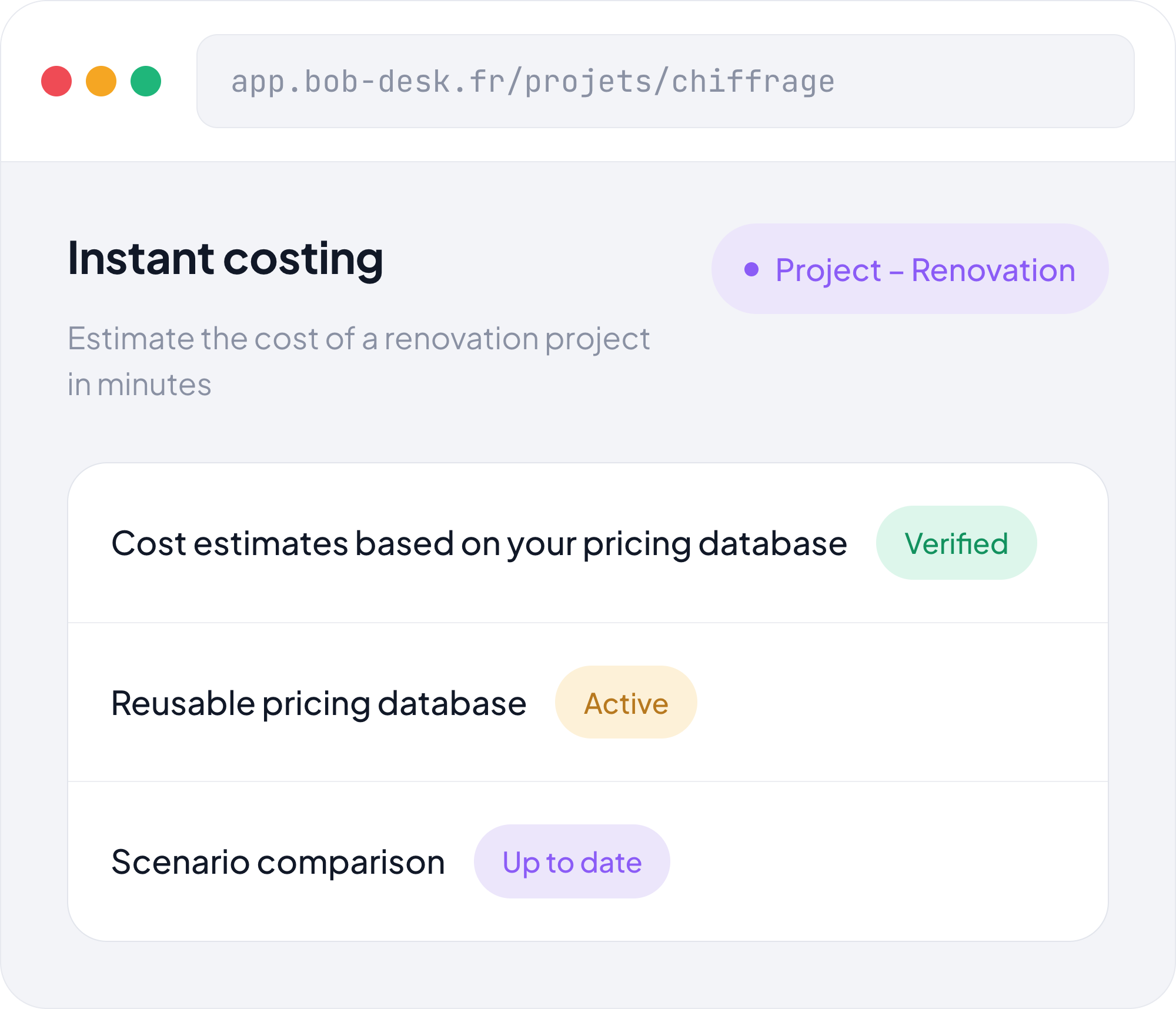Open the Scenario comparison row
This screenshot has width=1176, height=1009.
[588, 861]
